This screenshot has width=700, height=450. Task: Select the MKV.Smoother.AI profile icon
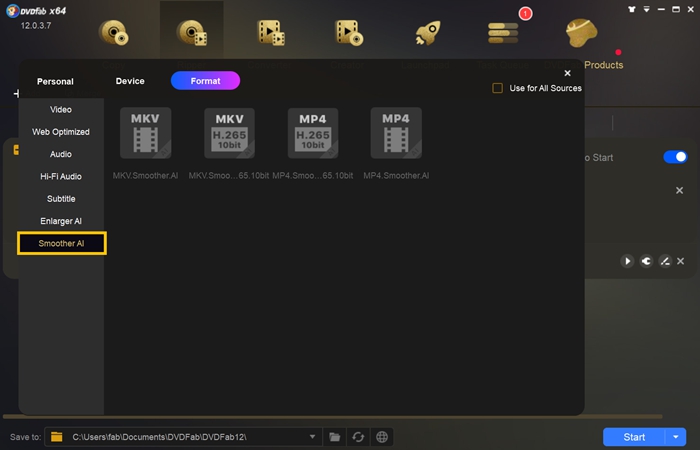[x=146, y=133]
